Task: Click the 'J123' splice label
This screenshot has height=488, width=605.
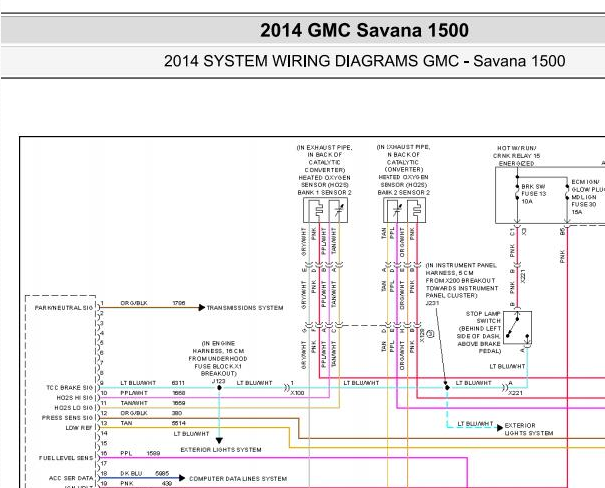Action: (x=218, y=381)
